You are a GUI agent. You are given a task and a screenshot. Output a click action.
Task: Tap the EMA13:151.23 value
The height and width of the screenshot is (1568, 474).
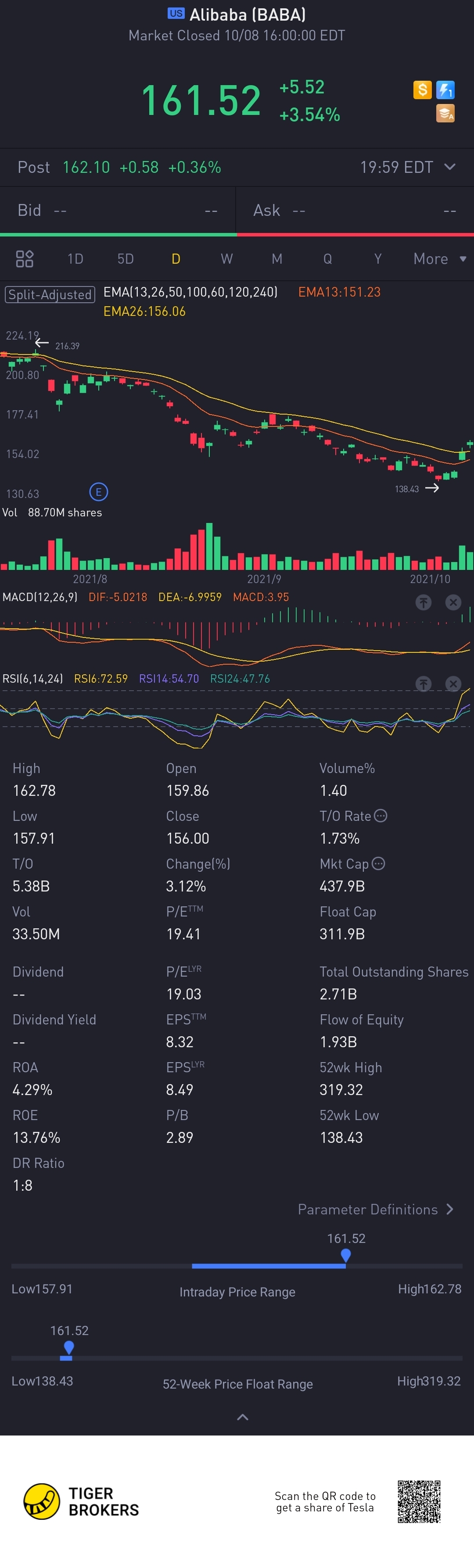(x=339, y=292)
